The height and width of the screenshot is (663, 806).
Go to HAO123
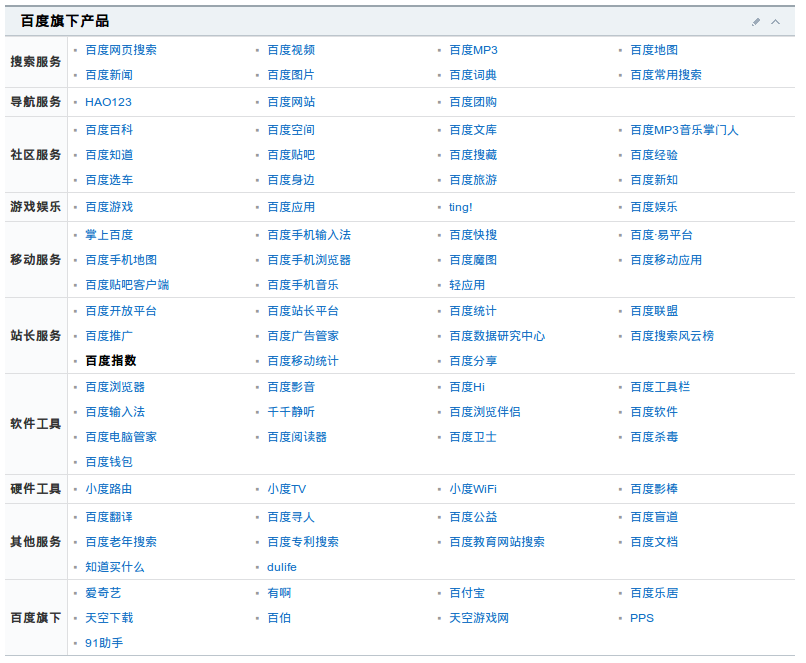tap(108, 102)
